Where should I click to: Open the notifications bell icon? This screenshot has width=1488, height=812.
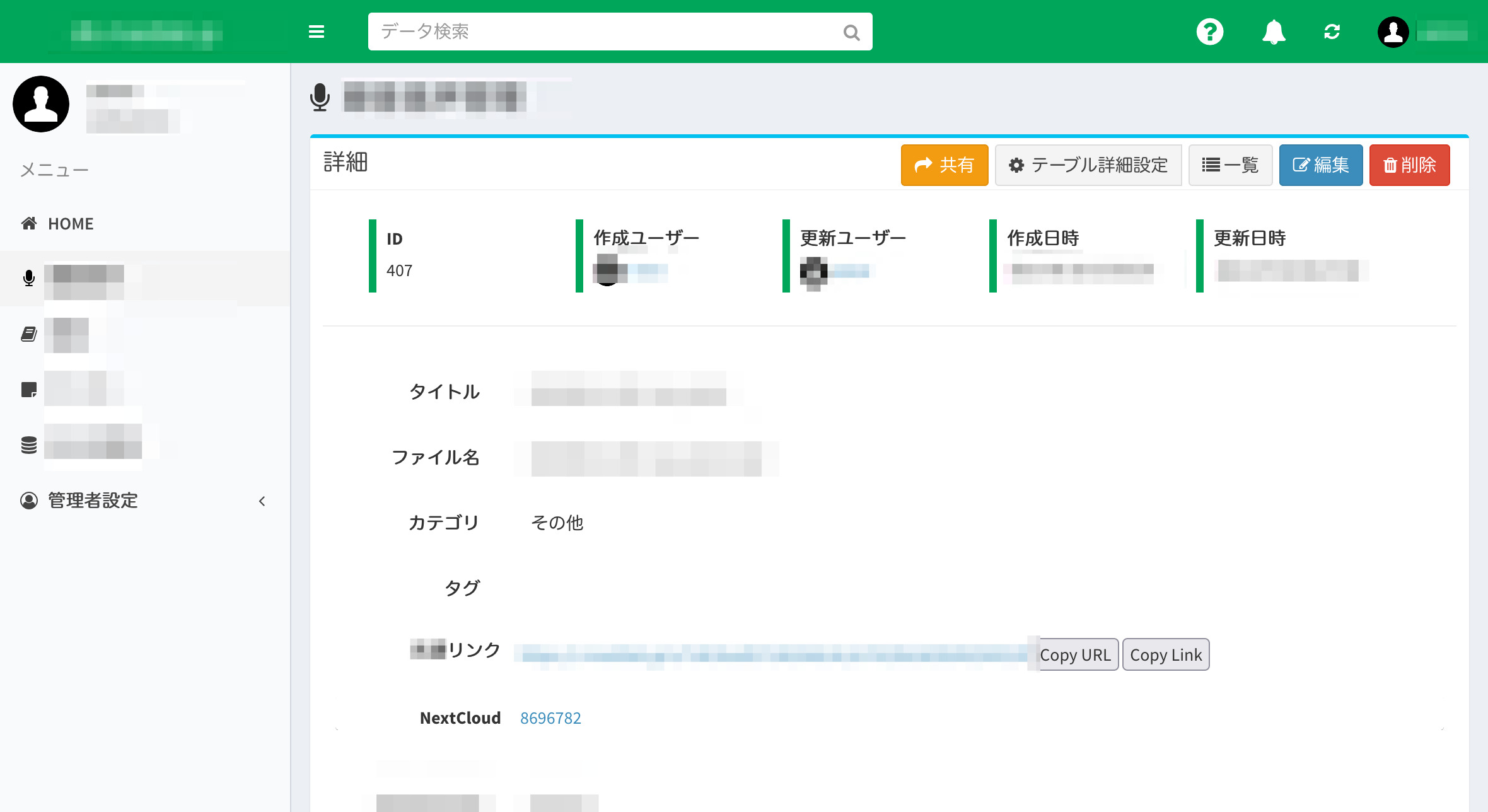(1274, 32)
